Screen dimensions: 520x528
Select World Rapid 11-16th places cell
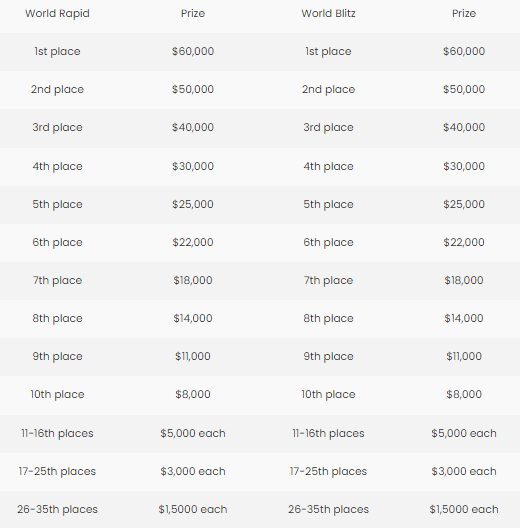click(x=57, y=433)
